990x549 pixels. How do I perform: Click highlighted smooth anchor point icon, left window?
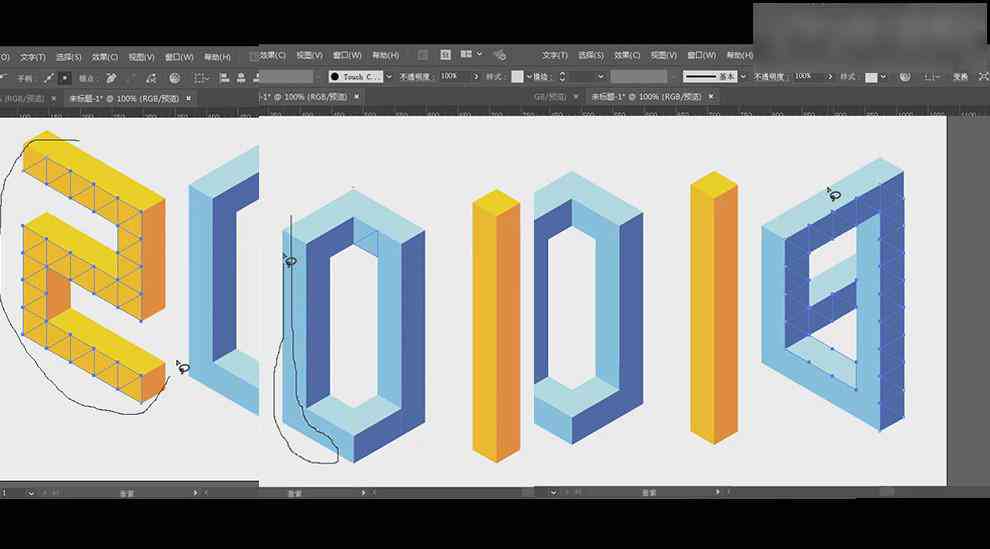tap(64, 78)
